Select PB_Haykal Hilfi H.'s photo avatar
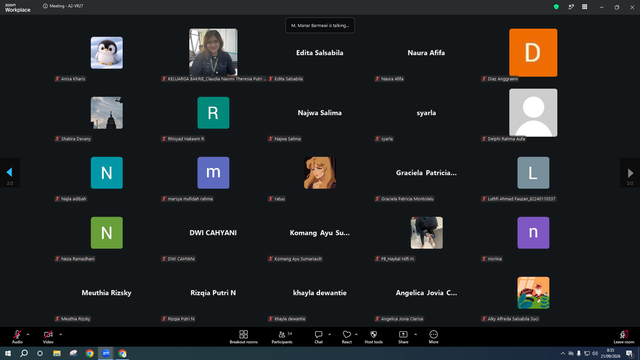 (427, 233)
